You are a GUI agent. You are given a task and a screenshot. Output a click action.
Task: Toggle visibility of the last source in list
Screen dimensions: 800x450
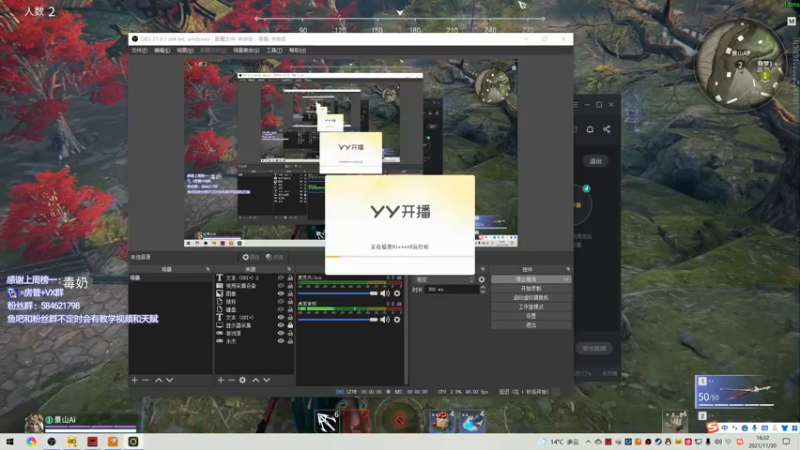[281, 341]
